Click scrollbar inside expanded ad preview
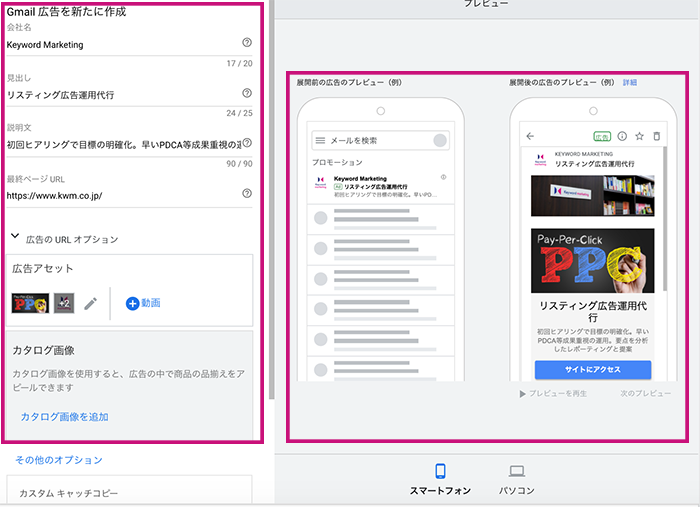Viewport: 700px width, 507px height. click(665, 219)
